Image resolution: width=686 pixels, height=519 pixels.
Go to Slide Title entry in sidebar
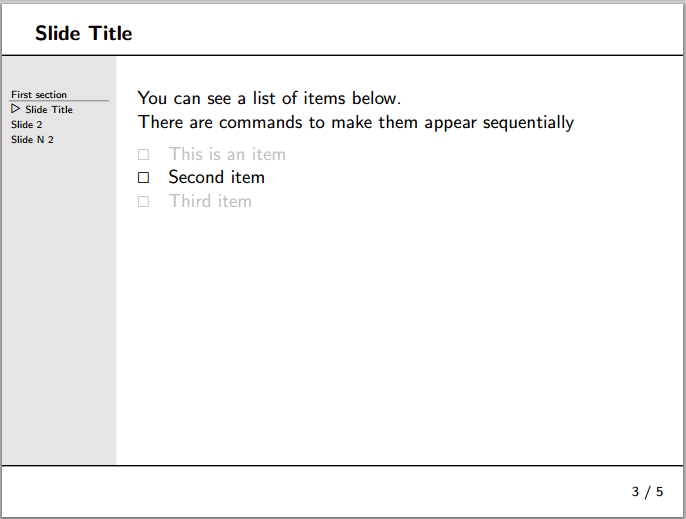(49, 110)
